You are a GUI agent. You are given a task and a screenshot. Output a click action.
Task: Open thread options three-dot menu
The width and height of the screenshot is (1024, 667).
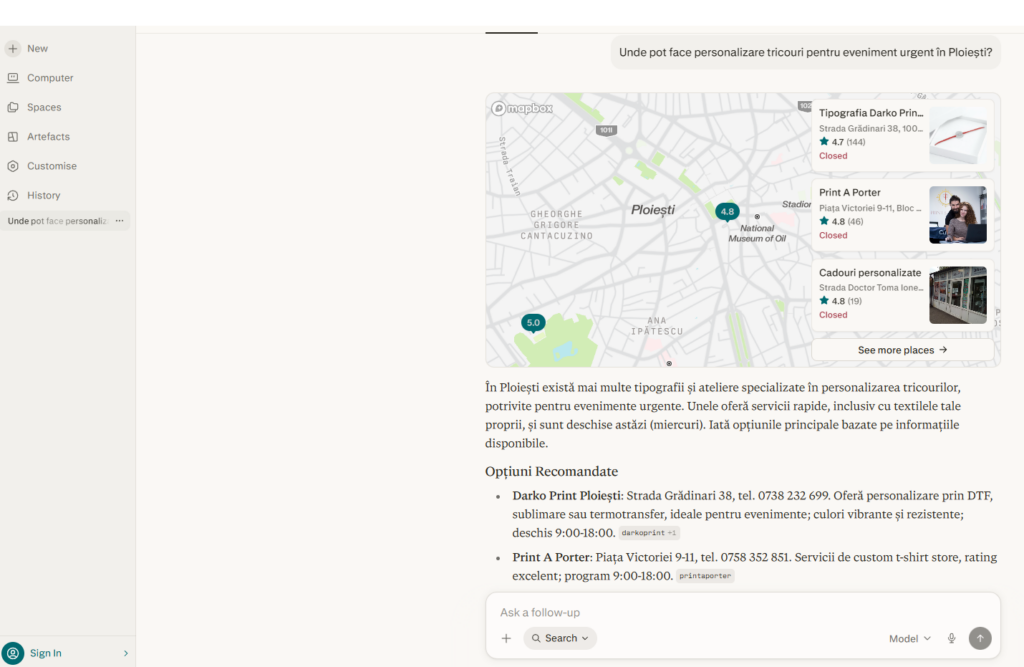pyautogui.click(x=120, y=221)
